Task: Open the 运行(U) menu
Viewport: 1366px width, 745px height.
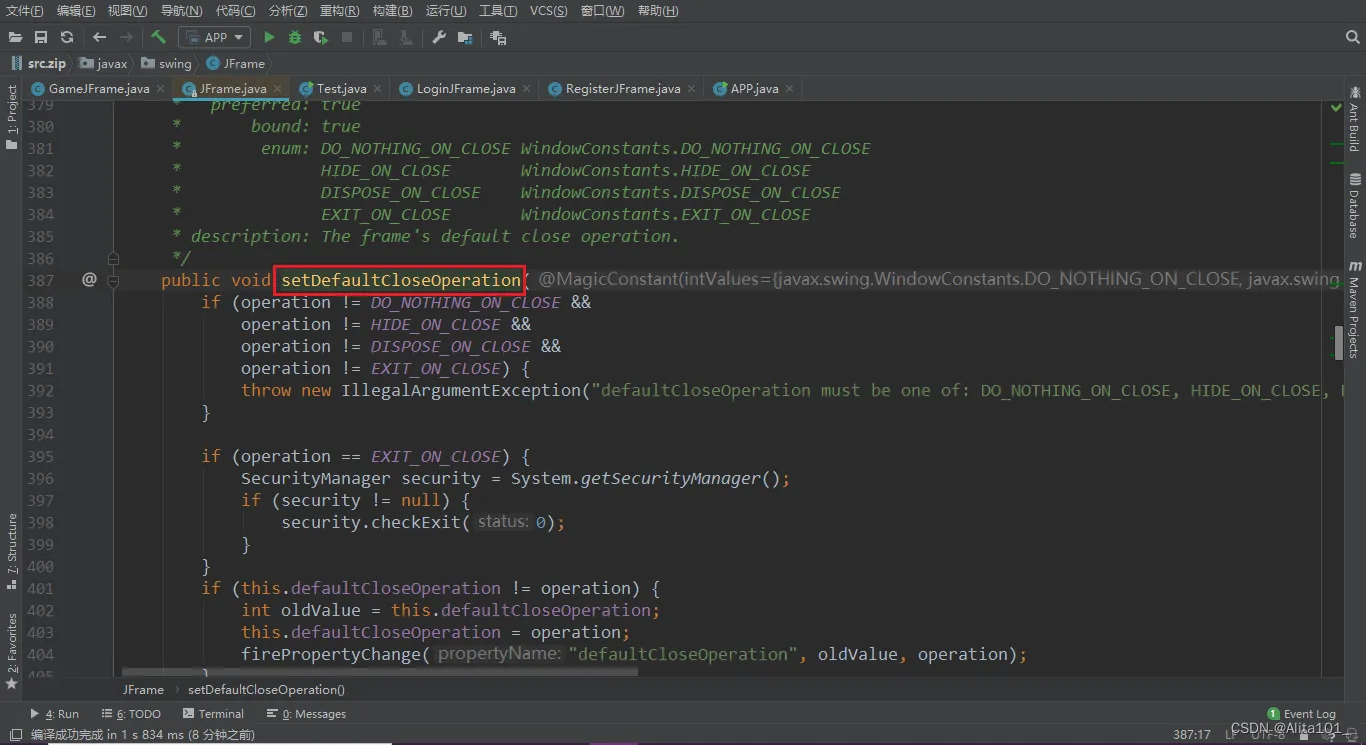Action: [446, 11]
